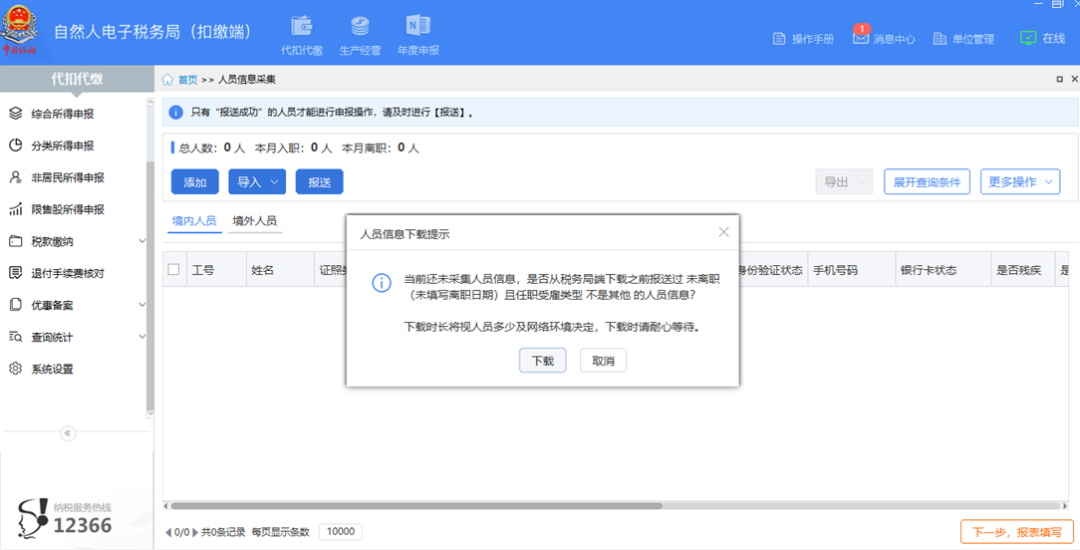Close the 人员信息下载提示 dialog
Screen dimensions: 1080x550
coord(723,232)
